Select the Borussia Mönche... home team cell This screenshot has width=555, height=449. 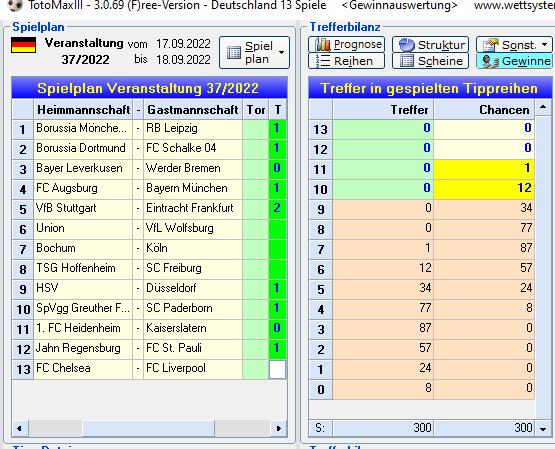pyautogui.click(x=83, y=129)
